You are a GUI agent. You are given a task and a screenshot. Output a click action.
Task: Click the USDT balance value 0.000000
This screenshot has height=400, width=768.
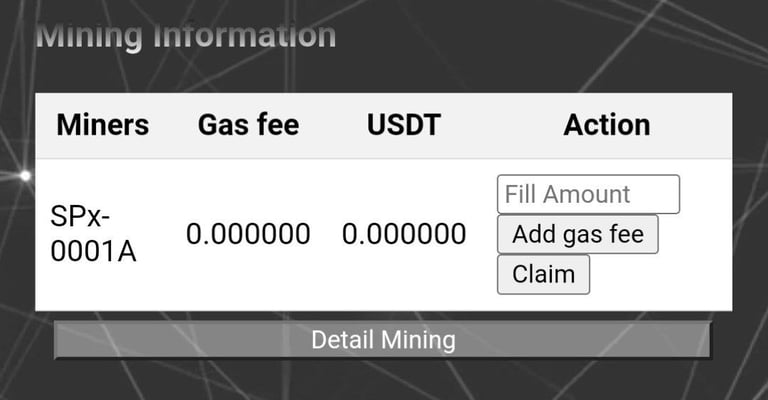tap(403, 234)
